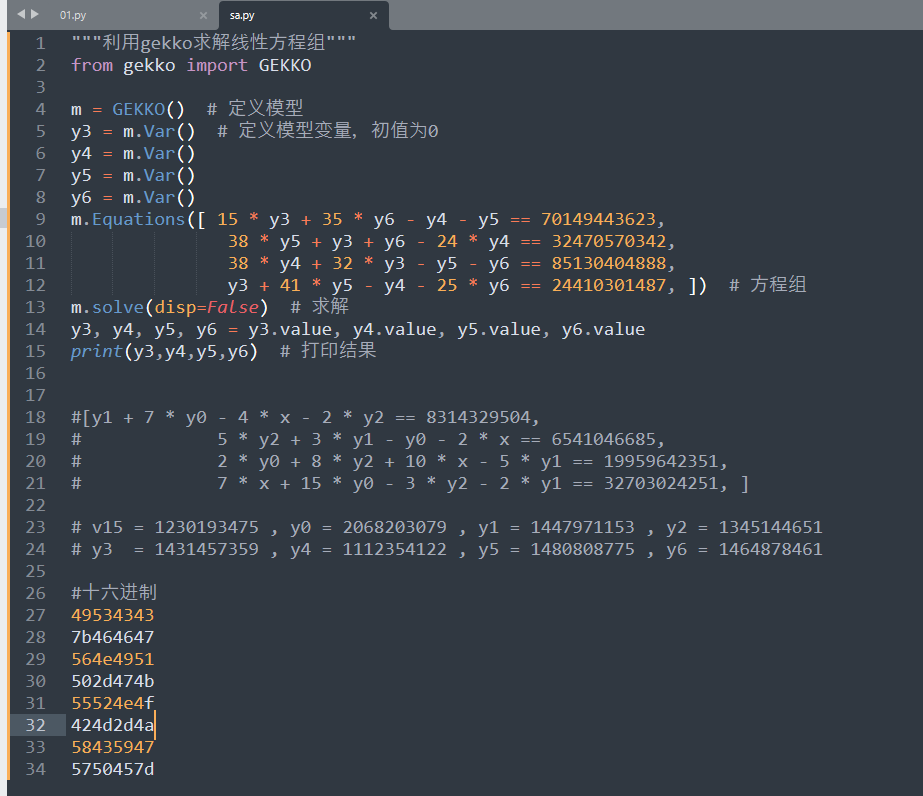Click 'y6 = 1464878461' comment

tap(744, 549)
